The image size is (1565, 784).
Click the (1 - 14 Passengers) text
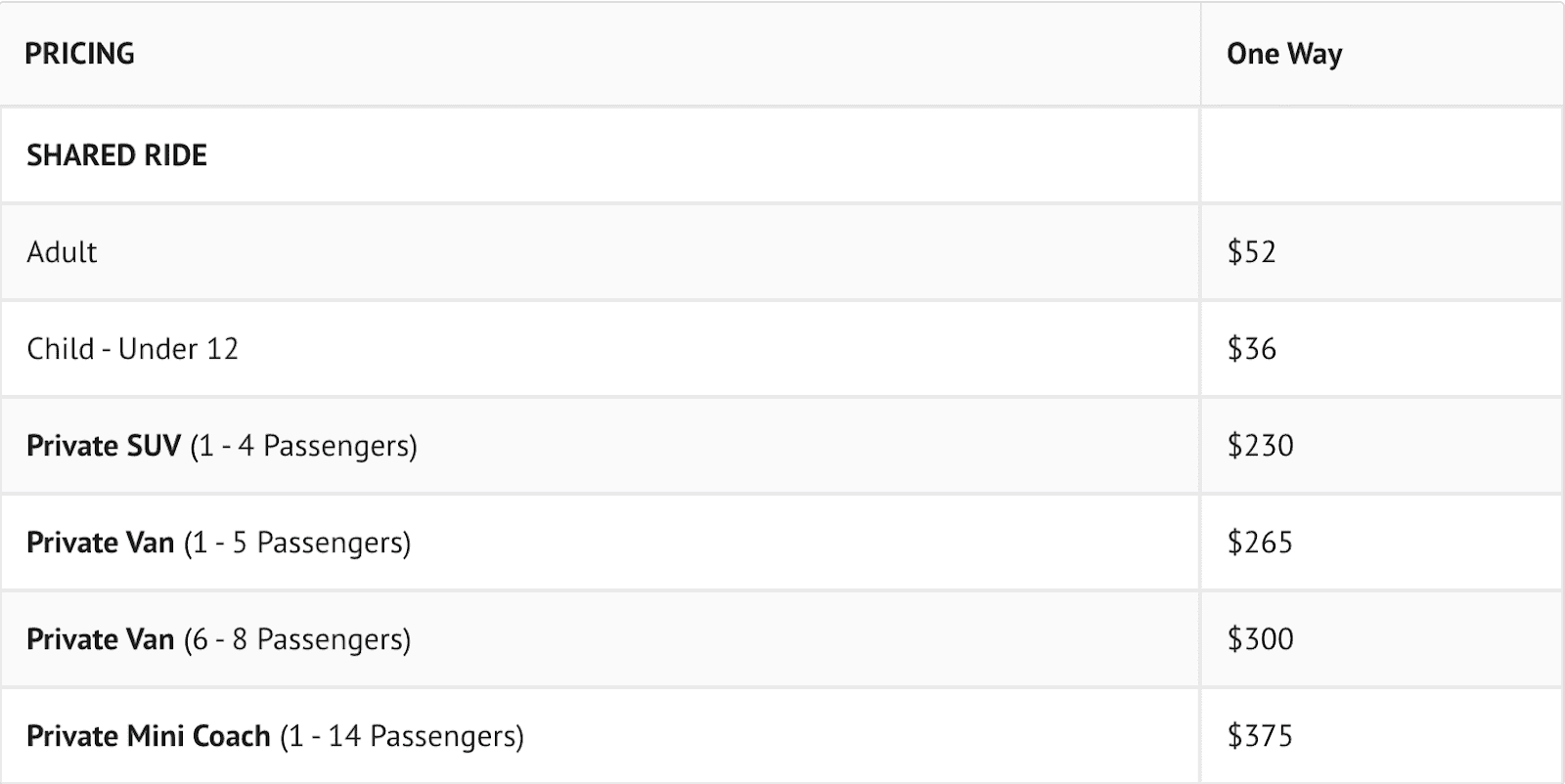pos(402,736)
